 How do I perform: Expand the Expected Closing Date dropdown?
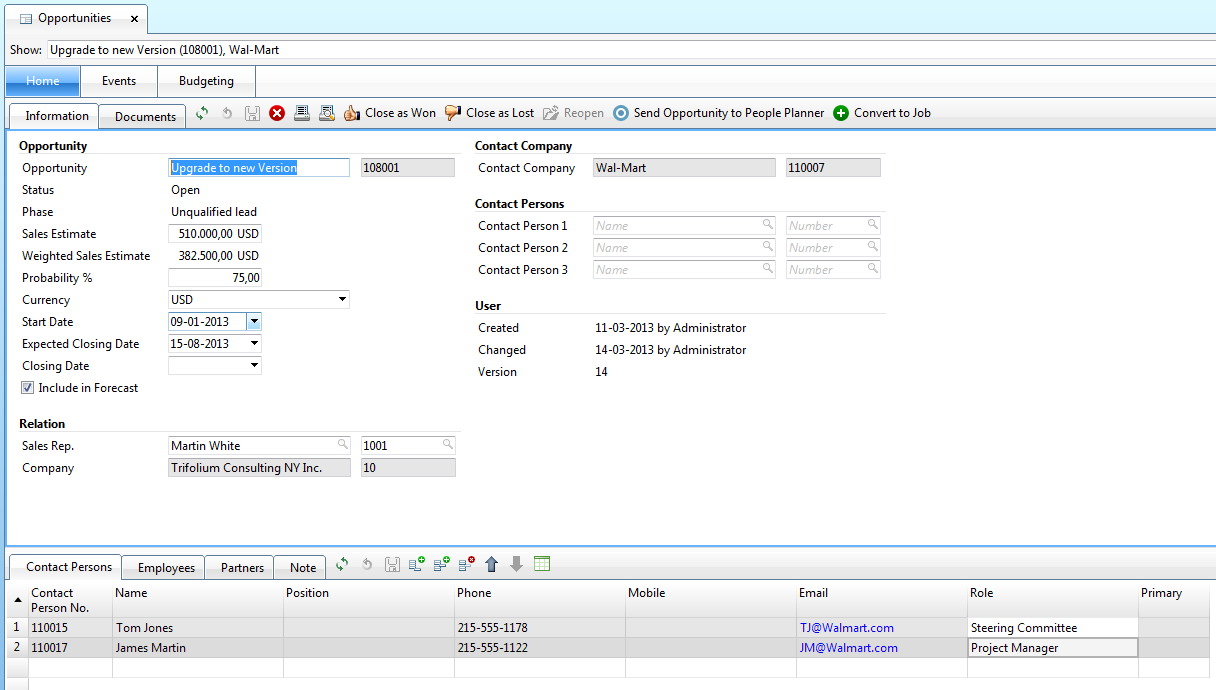[x=254, y=344]
